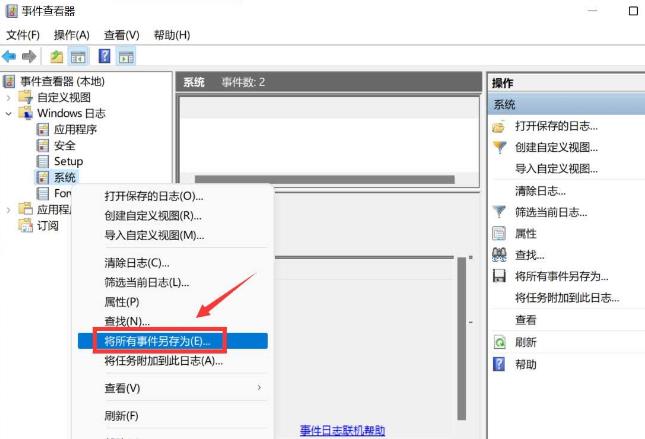Click the up-one-level folder toolbar icon
The height and width of the screenshot is (439, 645).
point(56,56)
